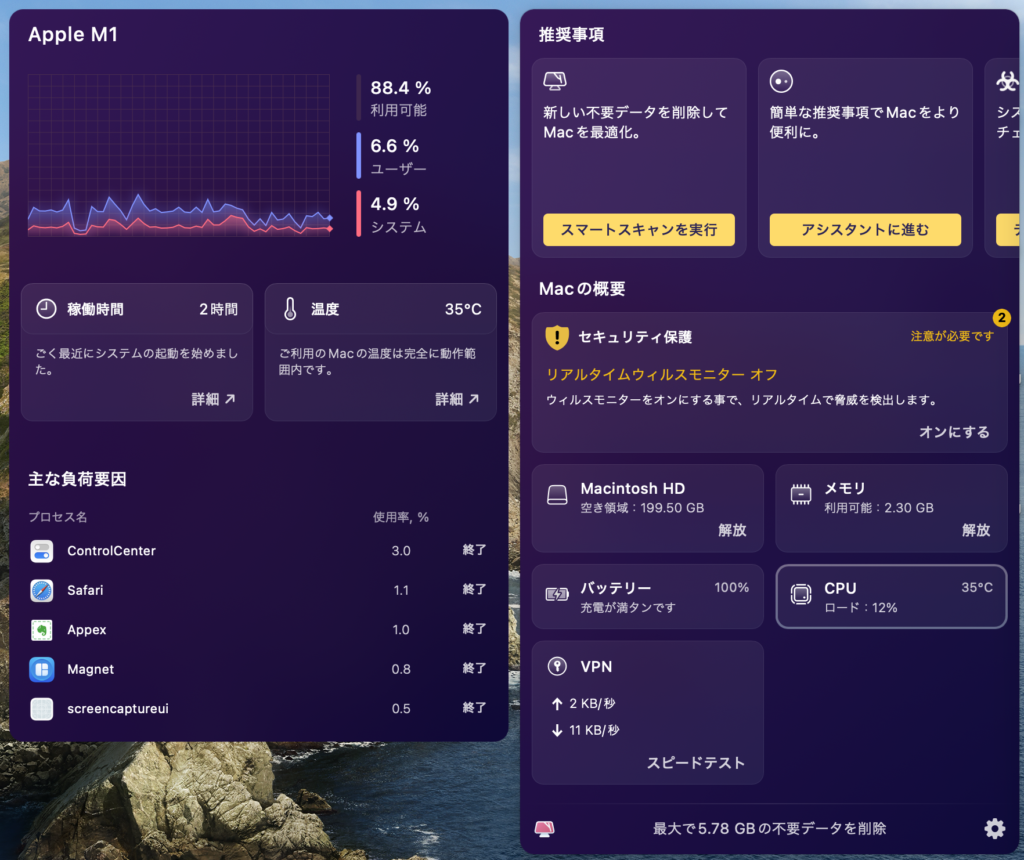Quit ControlCenter using its 終了 button
The image size is (1024, 860).
[x=474, y=550]
